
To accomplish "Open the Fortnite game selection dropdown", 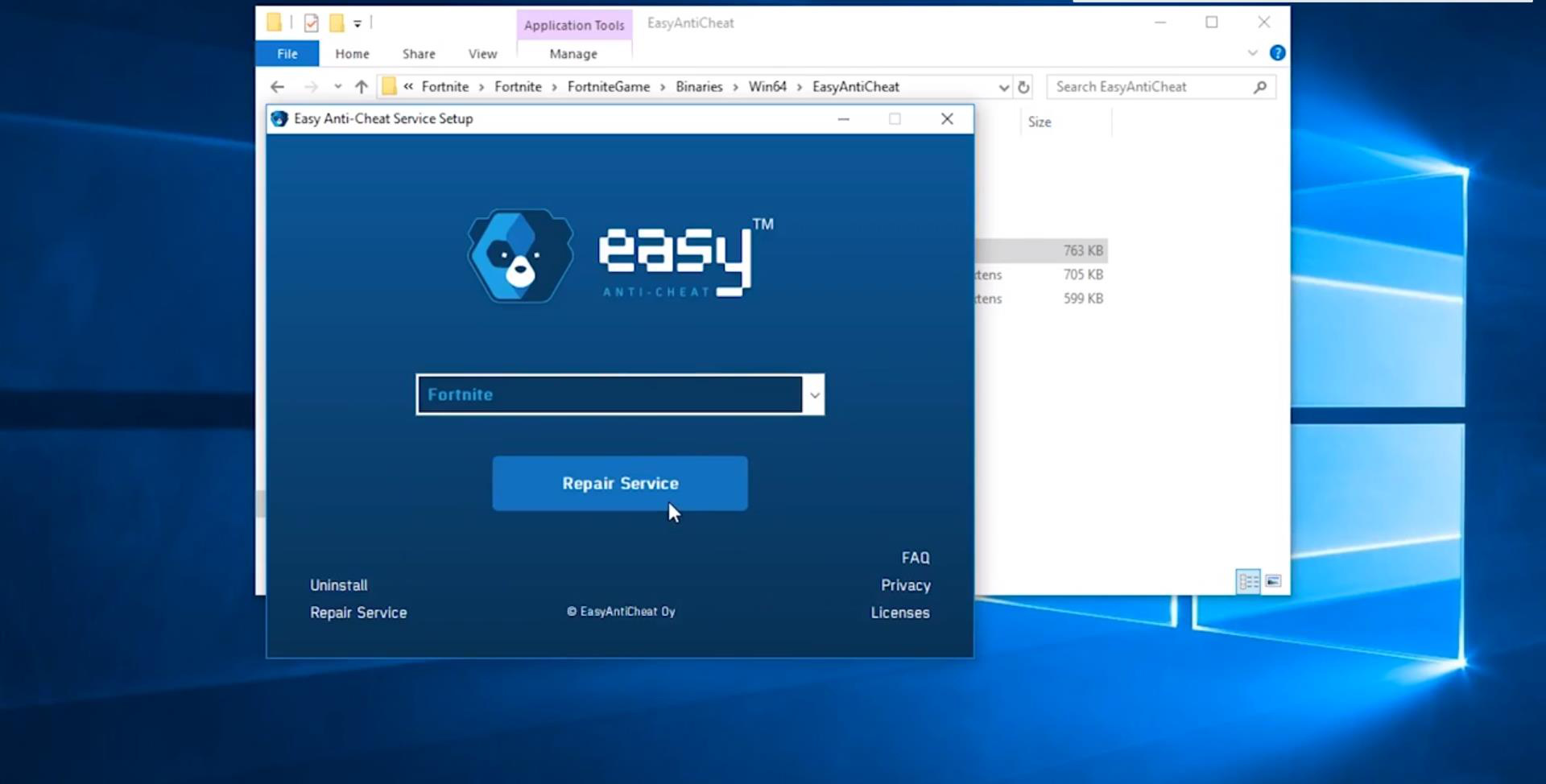I will [620, 394].
